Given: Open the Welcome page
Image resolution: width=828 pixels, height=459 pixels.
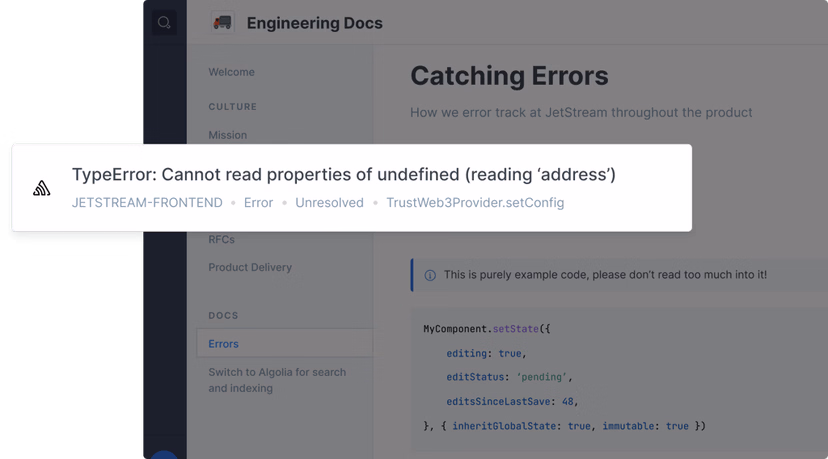Looking at the screenshot, I should click(231, 72).
